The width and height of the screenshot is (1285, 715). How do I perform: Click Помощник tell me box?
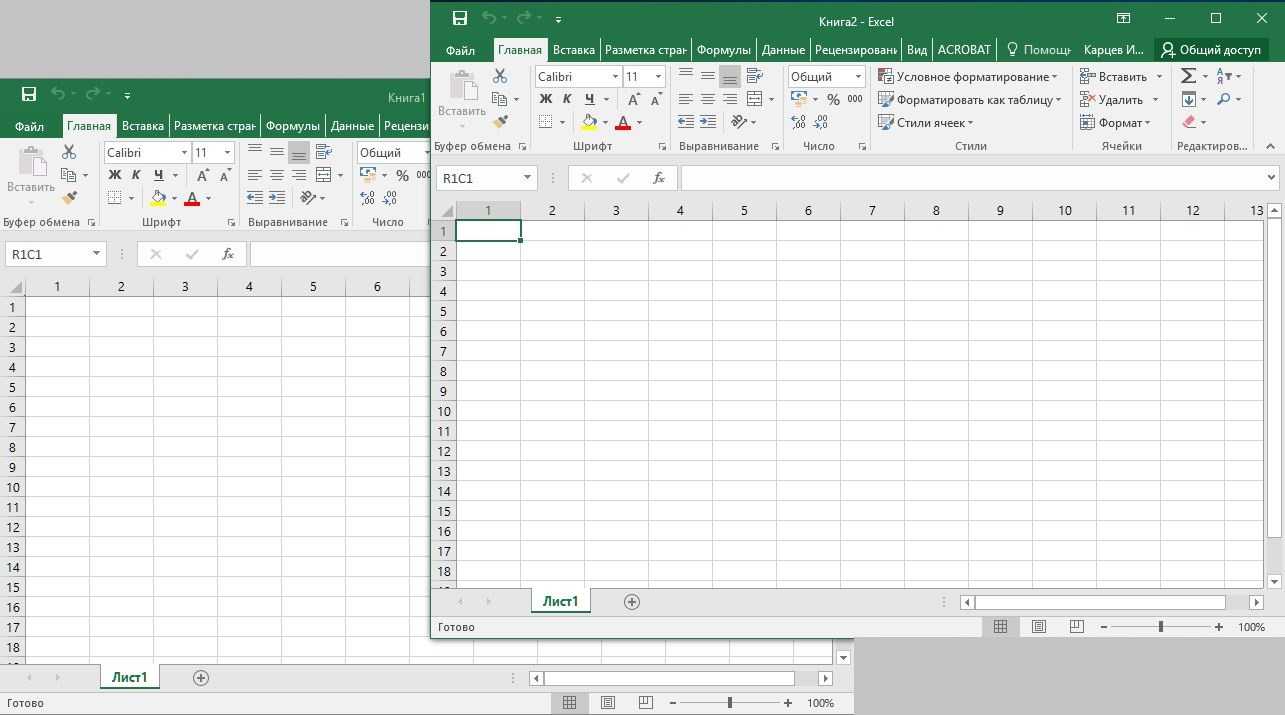pyautogui.click(x=1038, y=49)
